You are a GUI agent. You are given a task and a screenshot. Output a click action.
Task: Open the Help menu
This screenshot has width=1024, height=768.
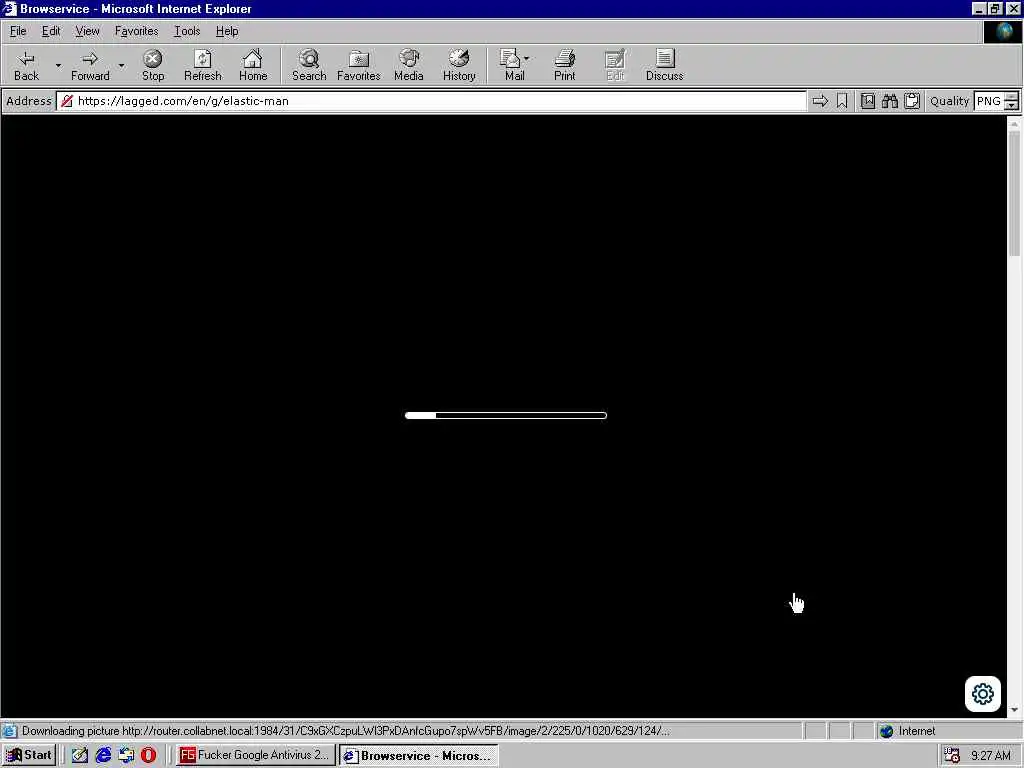click(x=227, y=31)
